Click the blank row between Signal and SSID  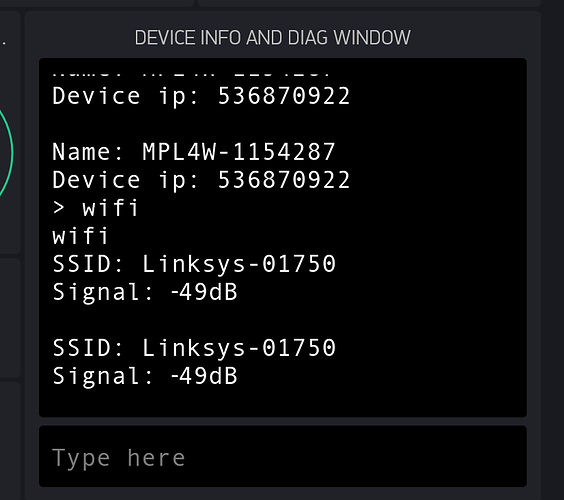click(283, 320)
